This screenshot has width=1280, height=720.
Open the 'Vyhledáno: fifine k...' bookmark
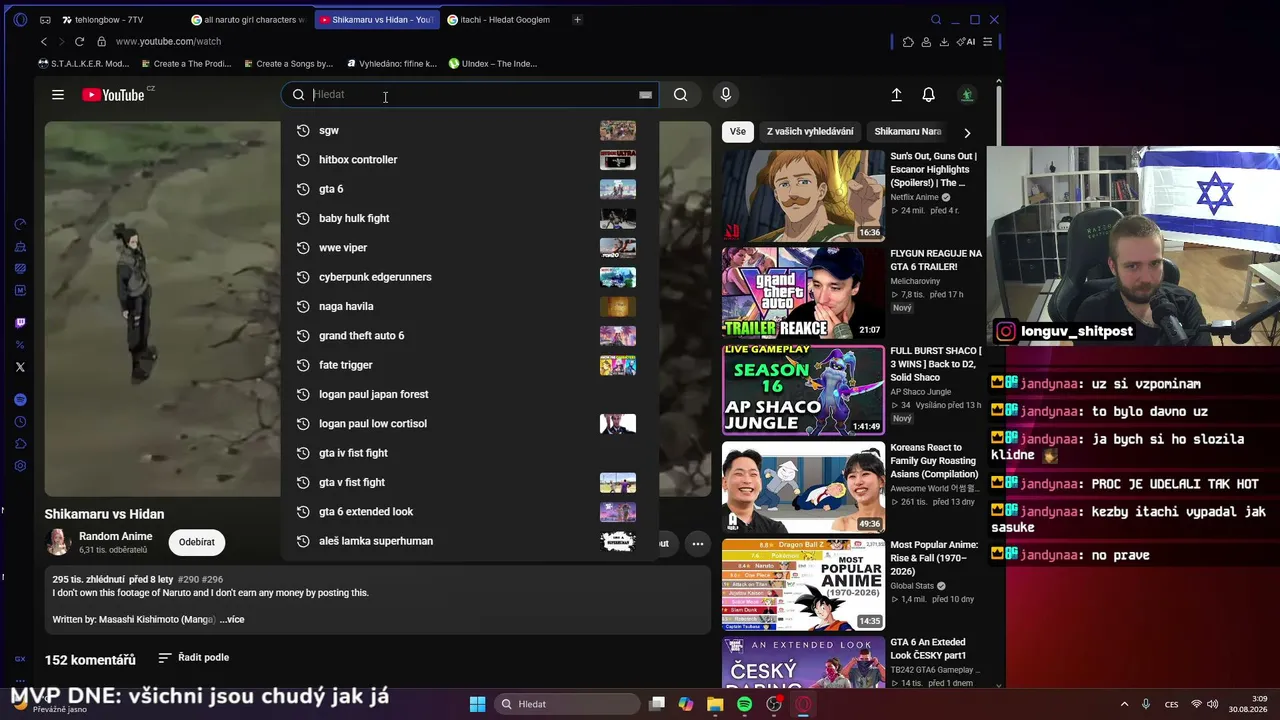click(x=391, y=64)
